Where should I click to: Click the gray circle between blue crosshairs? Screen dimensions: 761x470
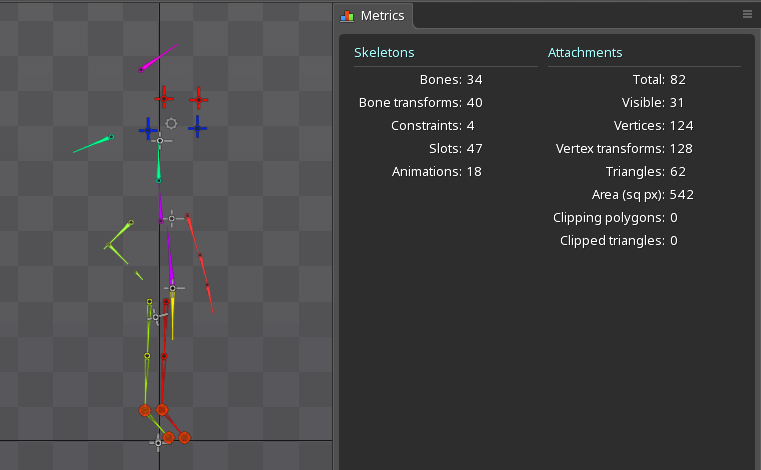coord(171,123)
